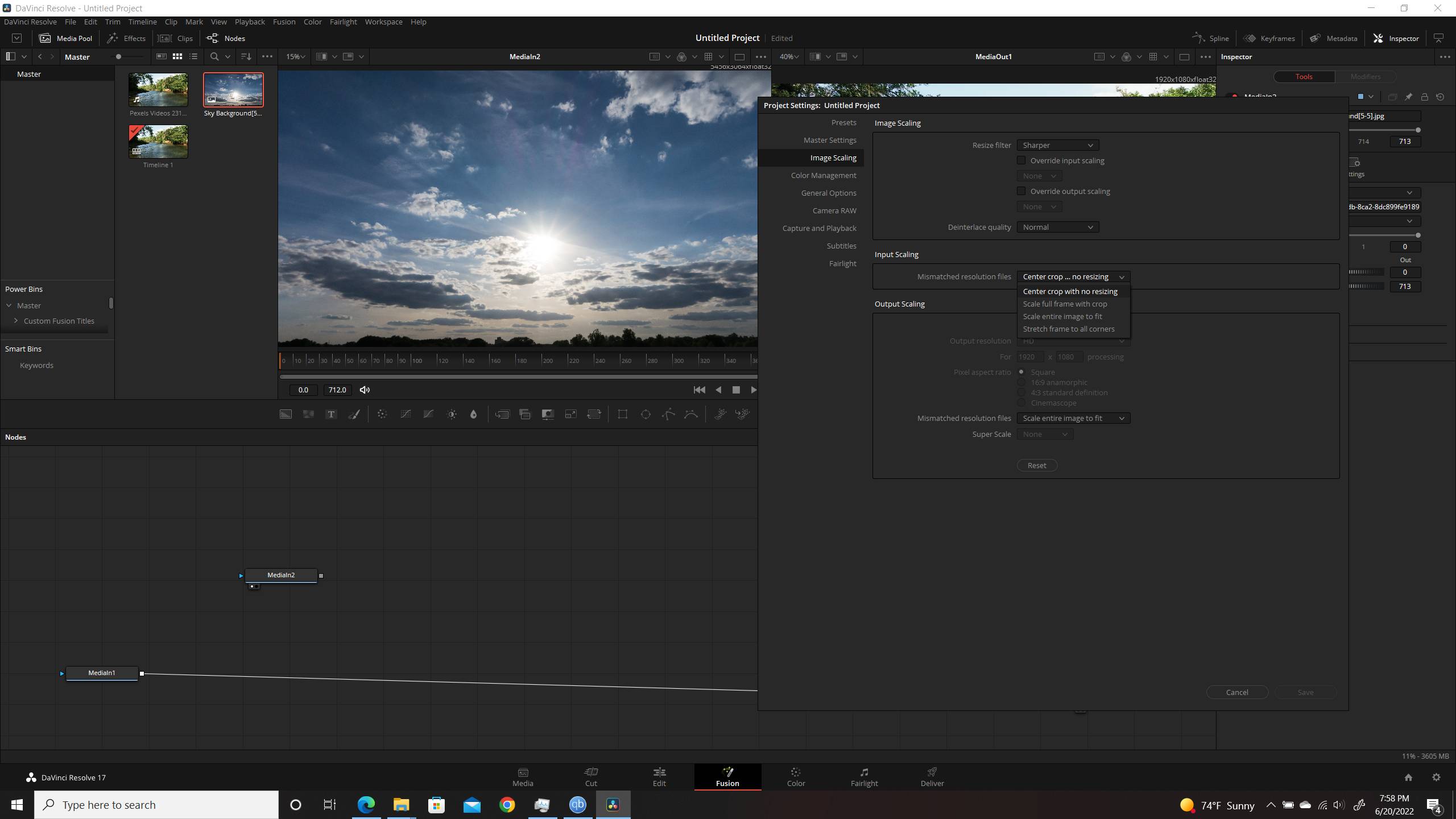Toggle the Metadata panel
Viewport: 1456px width, 819px height.
1333,38
